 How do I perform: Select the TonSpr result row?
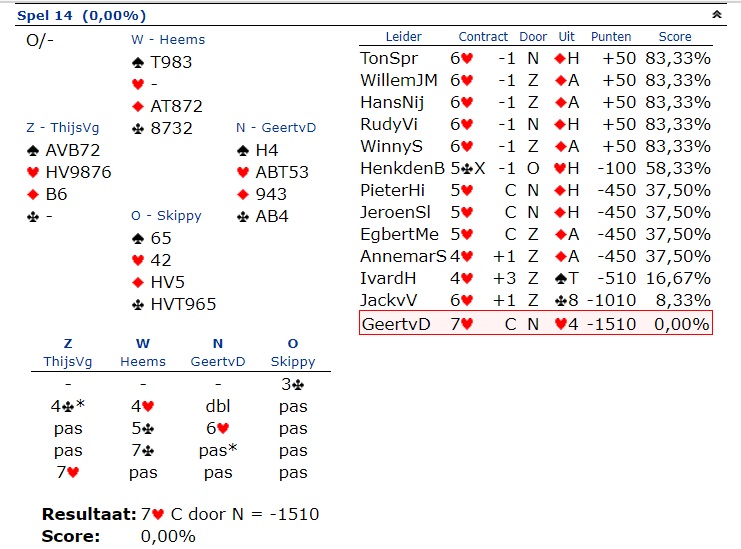[535, 58]
